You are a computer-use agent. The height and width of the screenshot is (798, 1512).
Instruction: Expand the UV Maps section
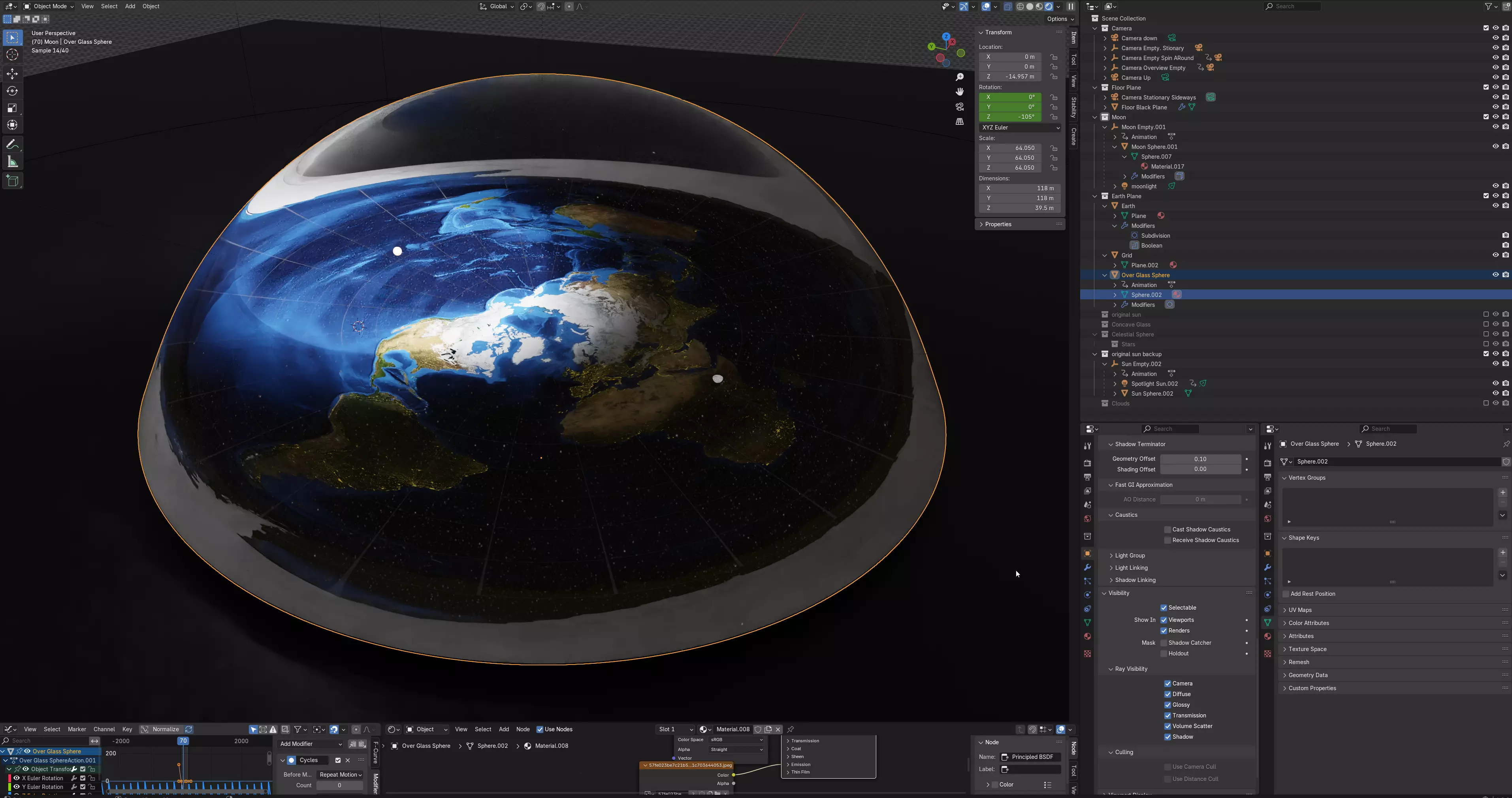pos(1299,610)
